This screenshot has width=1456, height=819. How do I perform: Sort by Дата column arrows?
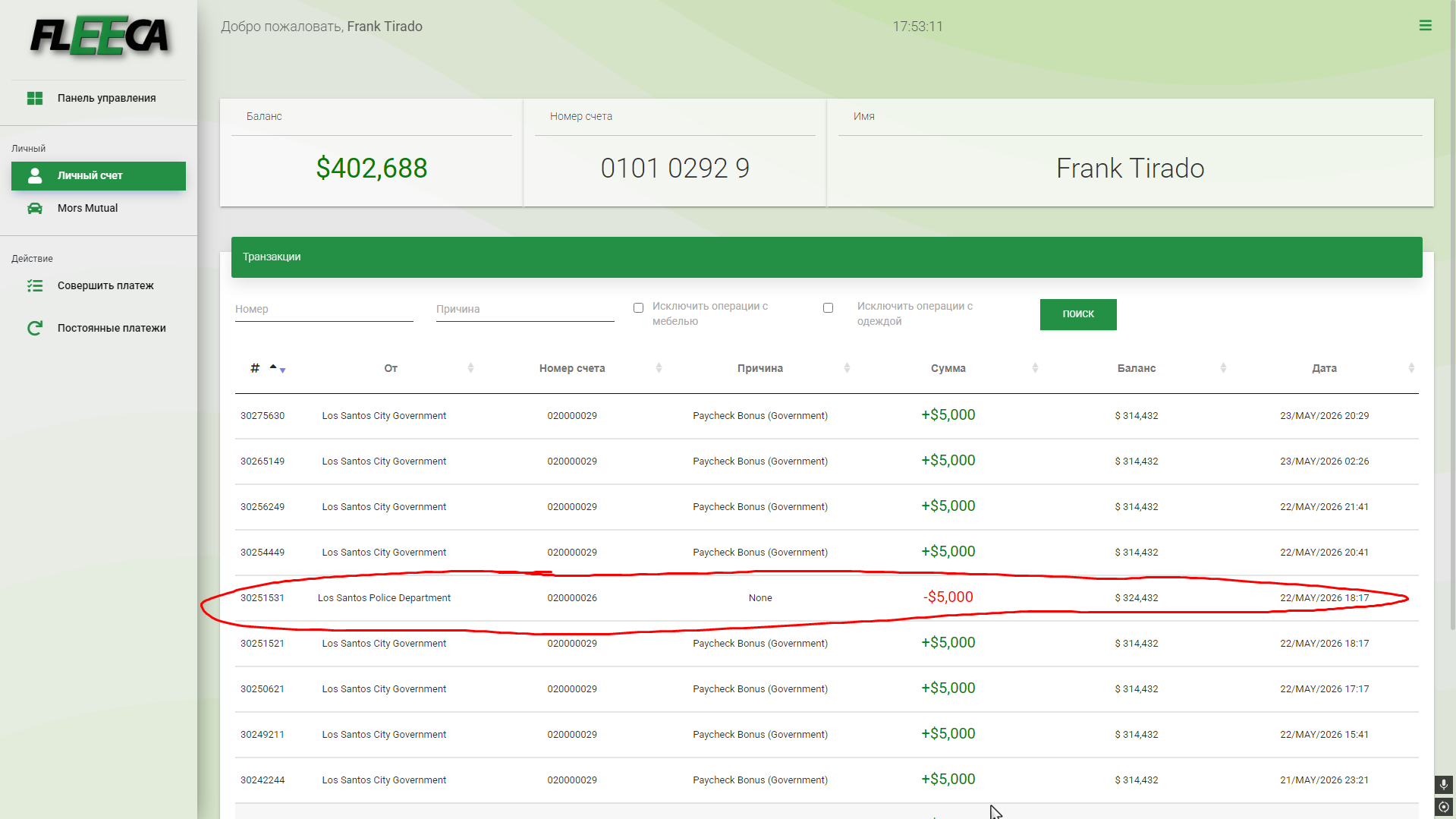(1411, 368)
